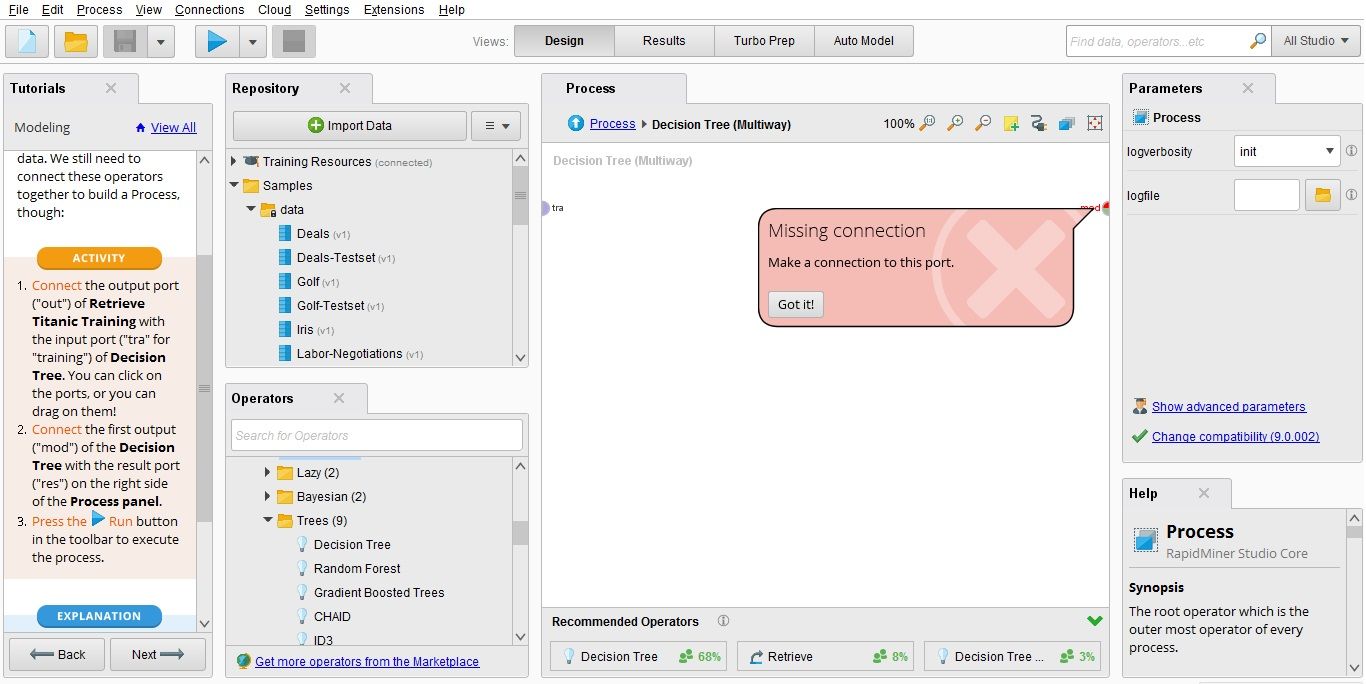Switch to the Results view
1366x684 pixels.
[664, 41]
